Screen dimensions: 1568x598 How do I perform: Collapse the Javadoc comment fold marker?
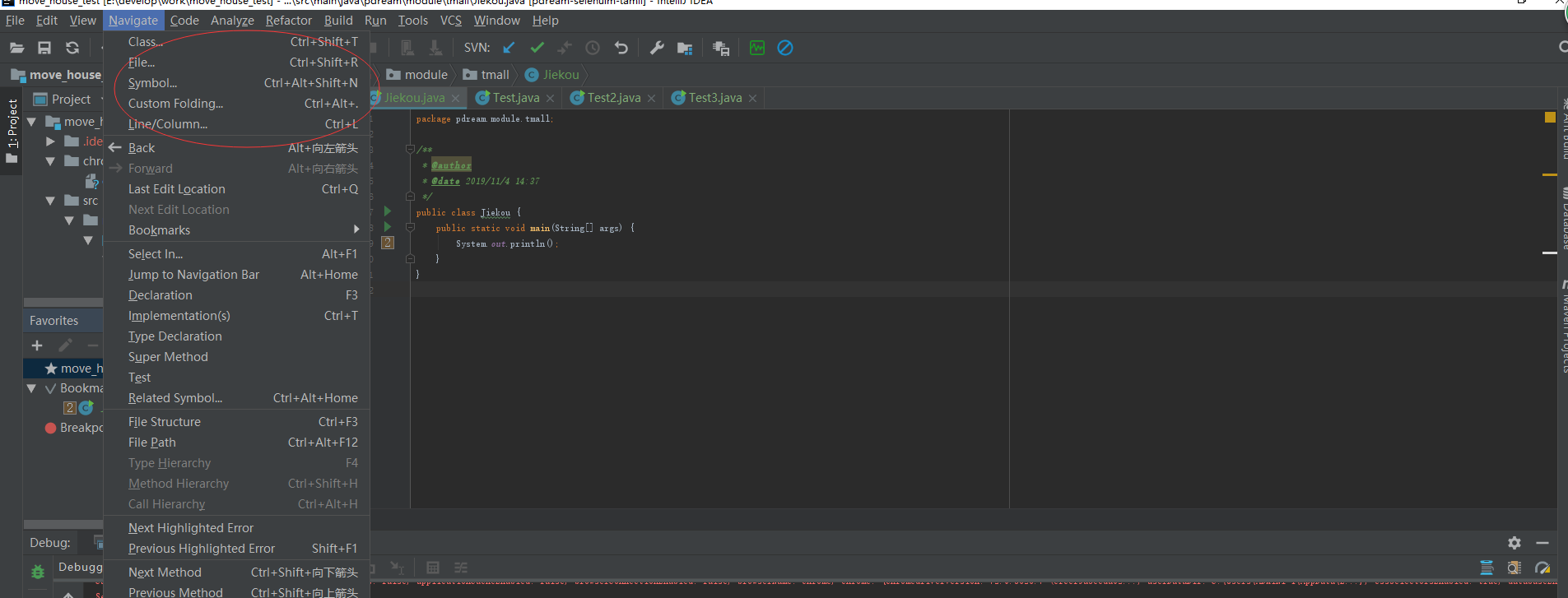pyautogui.click(x=410, y=149)
